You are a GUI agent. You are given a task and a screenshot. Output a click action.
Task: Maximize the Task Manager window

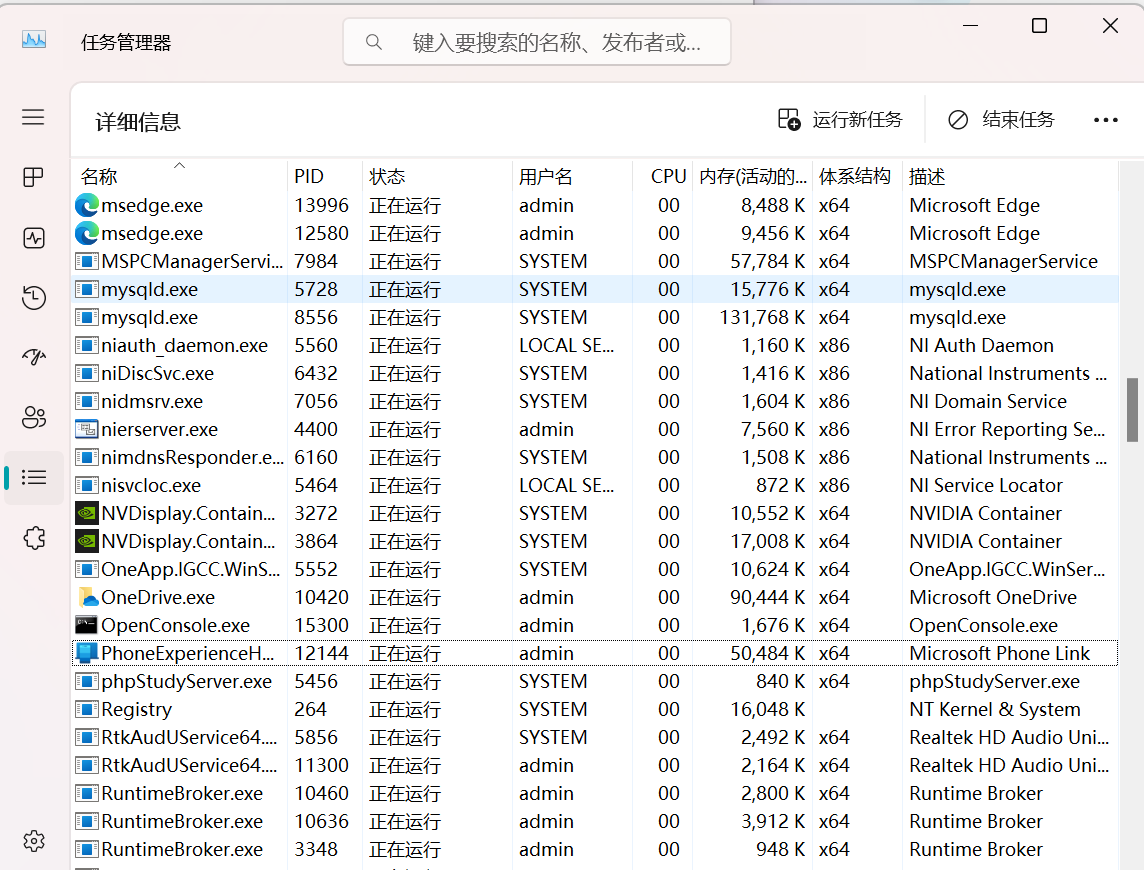click(1039, 26)
